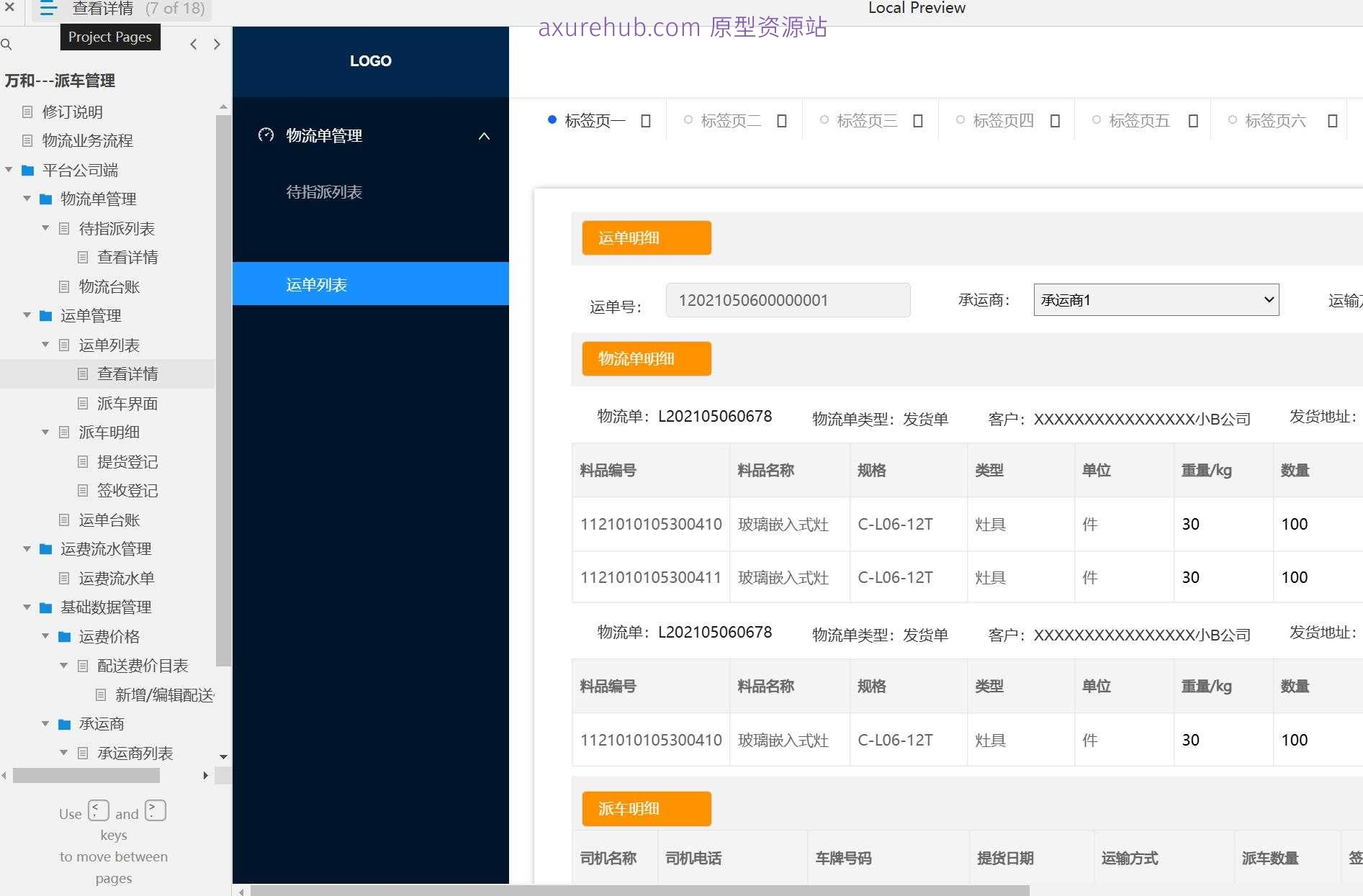The height and width of the screenshot is (896, 1363).
Task: Click the page icon beside 修订说明
Action: (27, 112)
